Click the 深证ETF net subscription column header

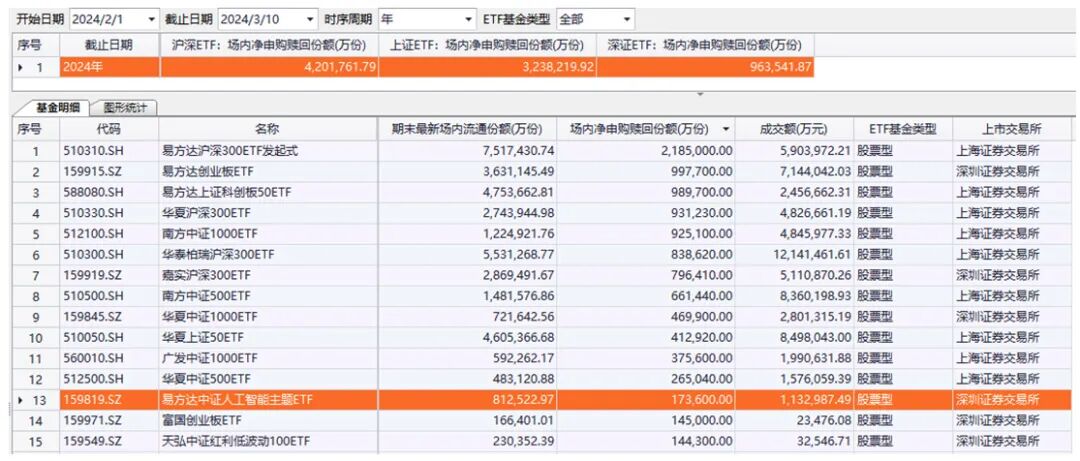[705, 45]
